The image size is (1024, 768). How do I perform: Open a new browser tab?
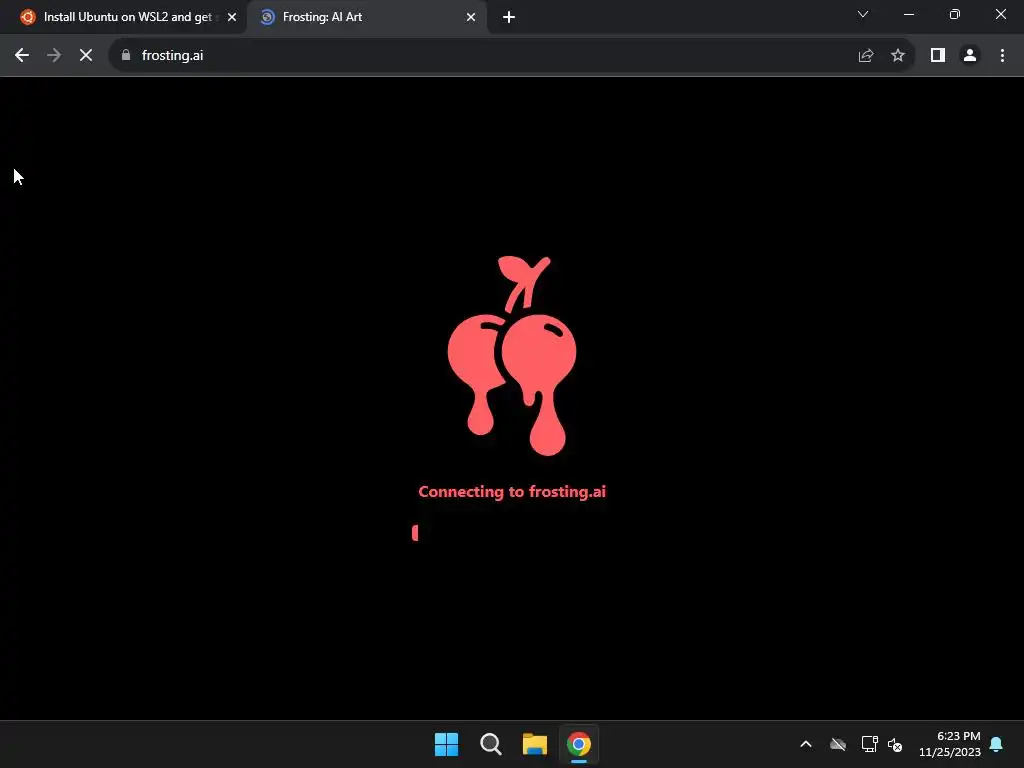coord(509,17)
